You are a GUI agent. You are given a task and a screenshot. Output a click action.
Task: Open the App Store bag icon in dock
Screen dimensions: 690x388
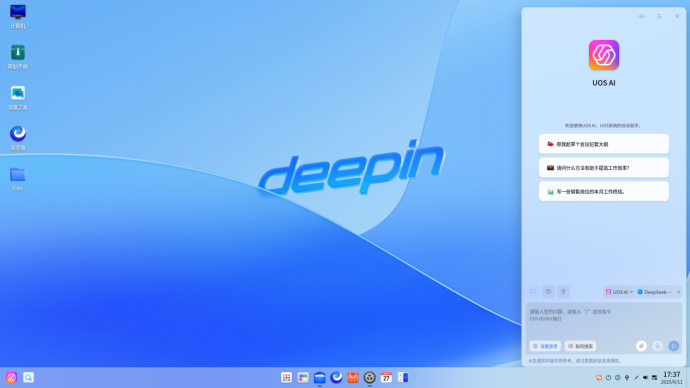[x=353, y=377]
